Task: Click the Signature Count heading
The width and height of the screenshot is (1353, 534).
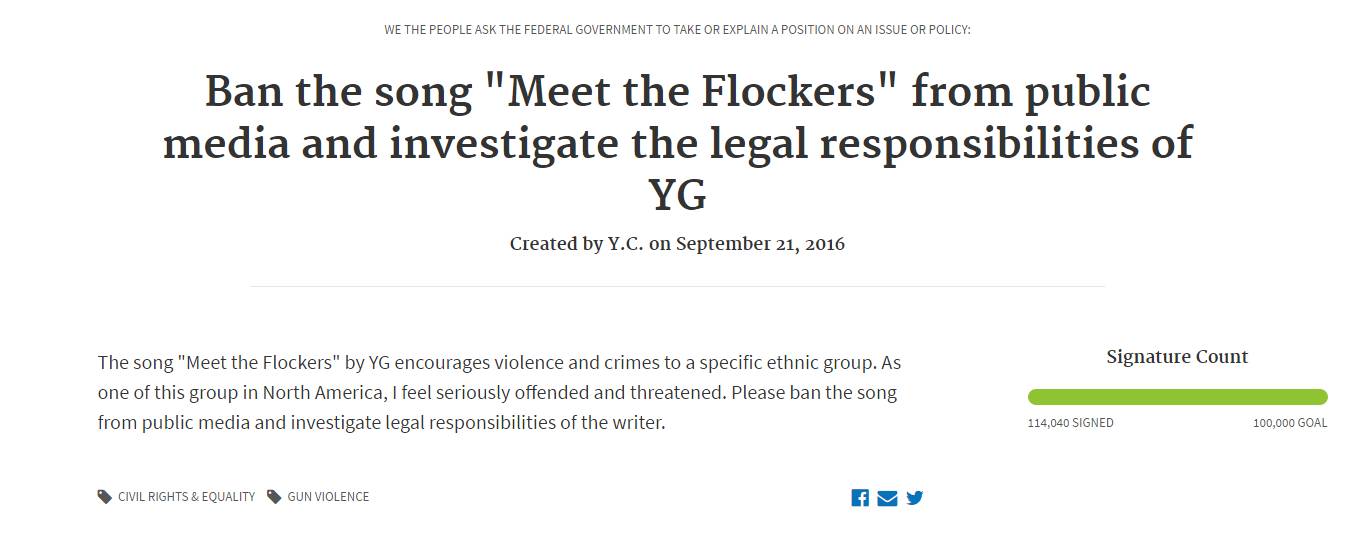Action: click(1177, 357)
